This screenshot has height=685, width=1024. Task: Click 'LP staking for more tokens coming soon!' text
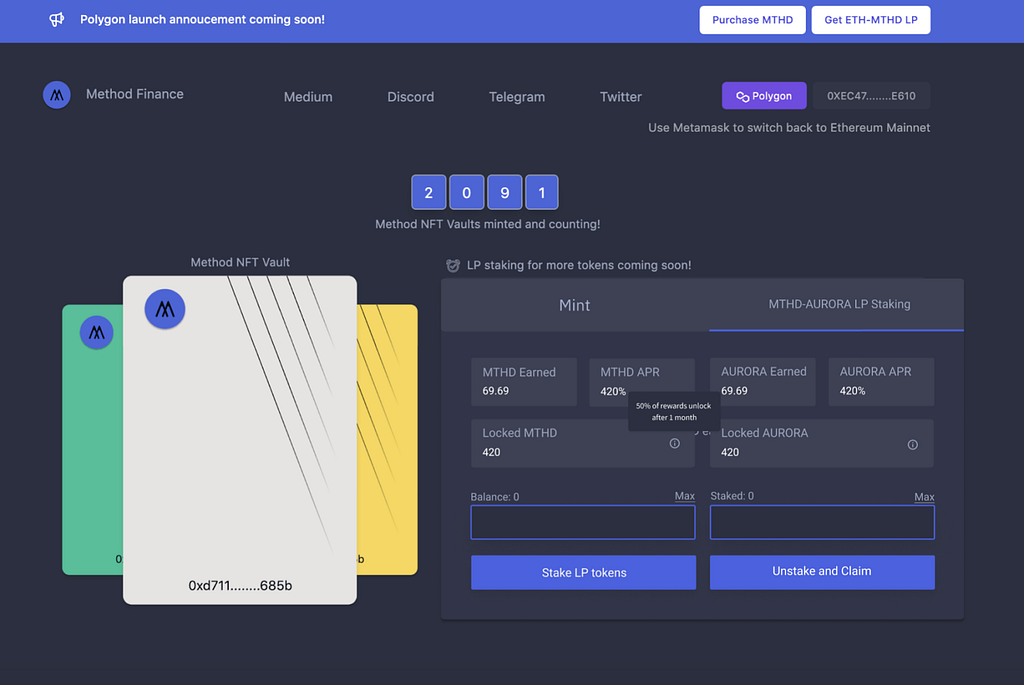click(579, 265)
